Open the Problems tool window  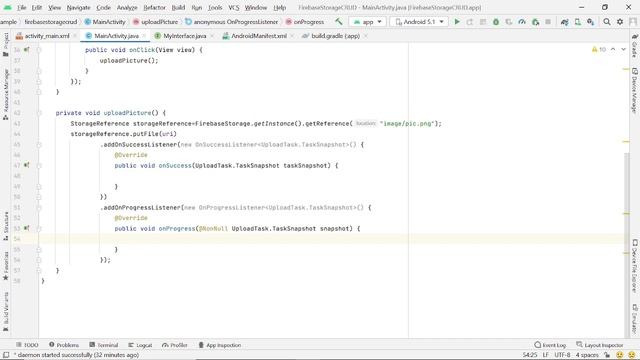pyautogui.click(x=64, y=345)
